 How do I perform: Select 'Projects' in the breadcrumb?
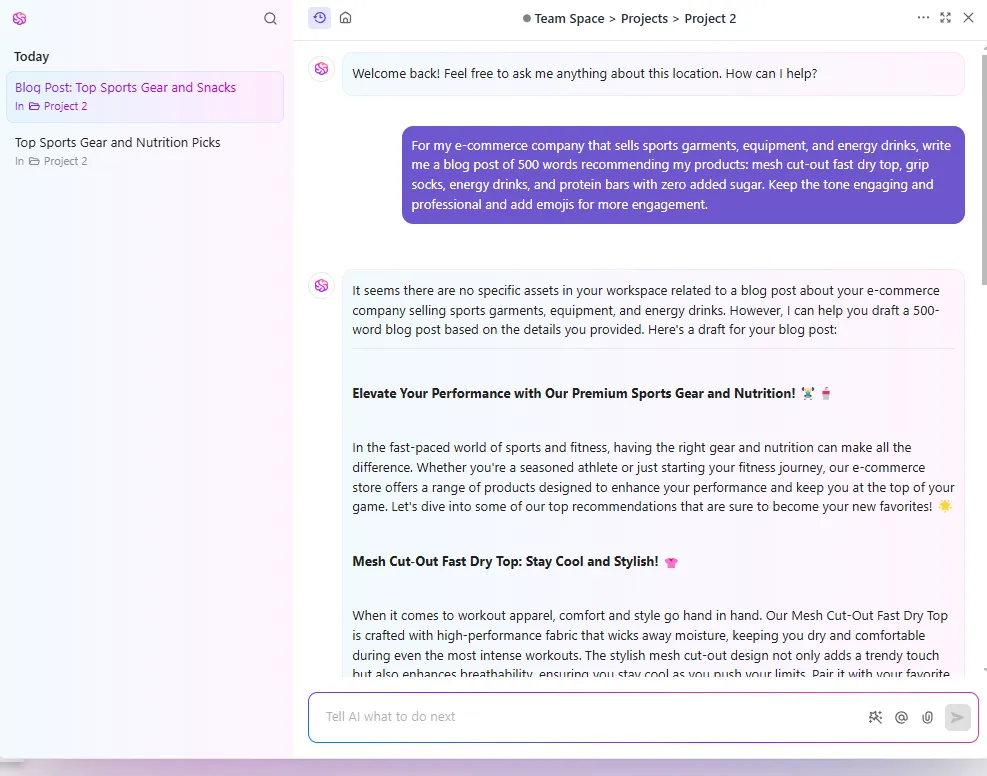click(x=644, y=19)
